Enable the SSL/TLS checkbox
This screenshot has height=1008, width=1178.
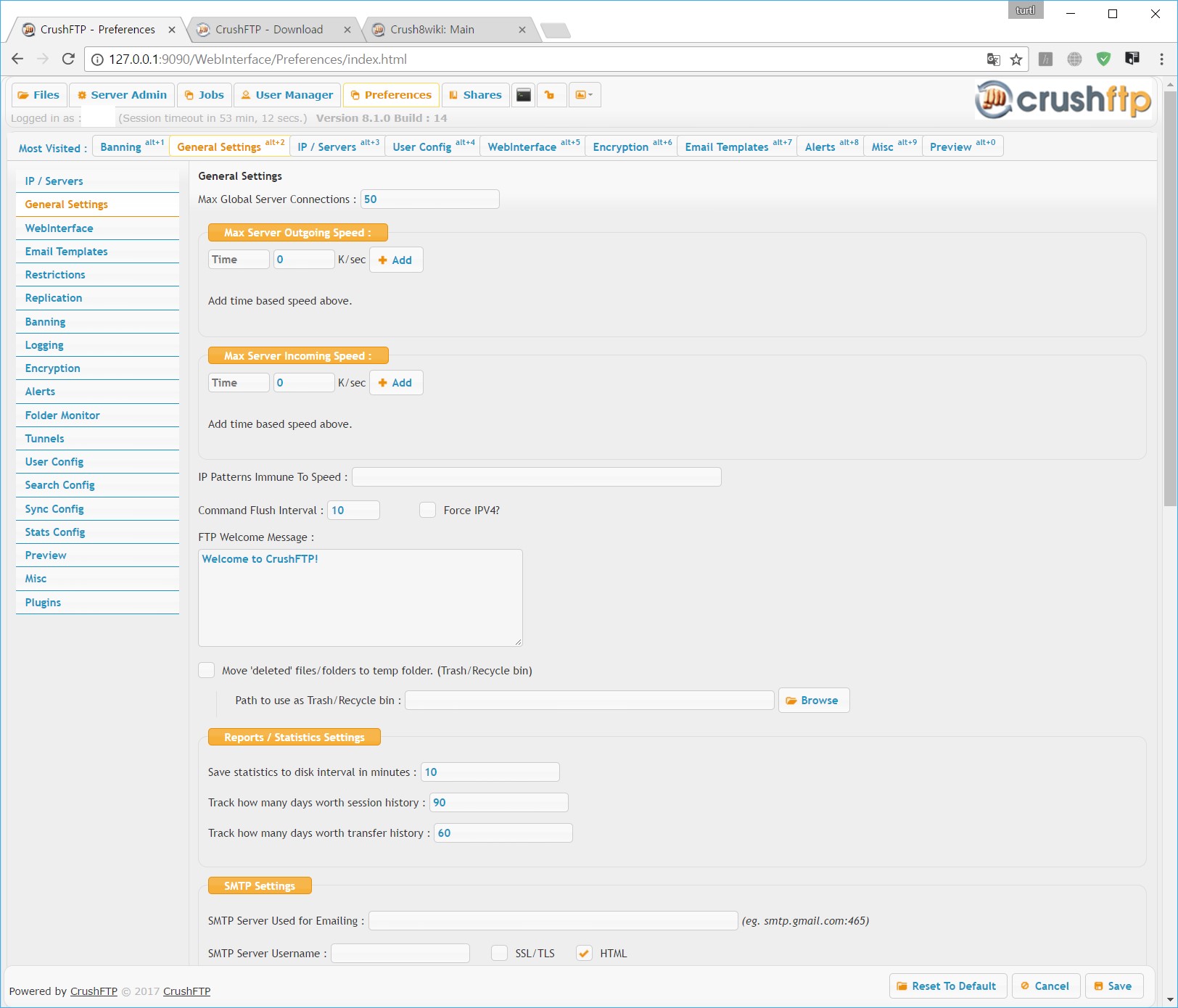(x=499, y=953)
